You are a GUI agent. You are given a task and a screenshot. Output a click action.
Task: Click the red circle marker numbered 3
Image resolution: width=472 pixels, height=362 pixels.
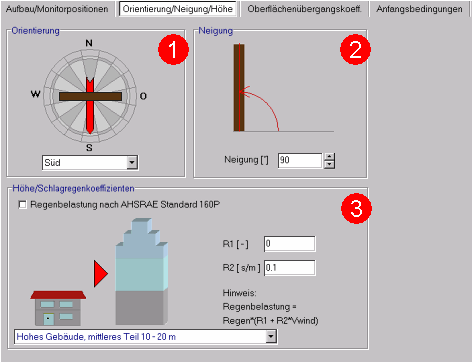tap(356, 208)
